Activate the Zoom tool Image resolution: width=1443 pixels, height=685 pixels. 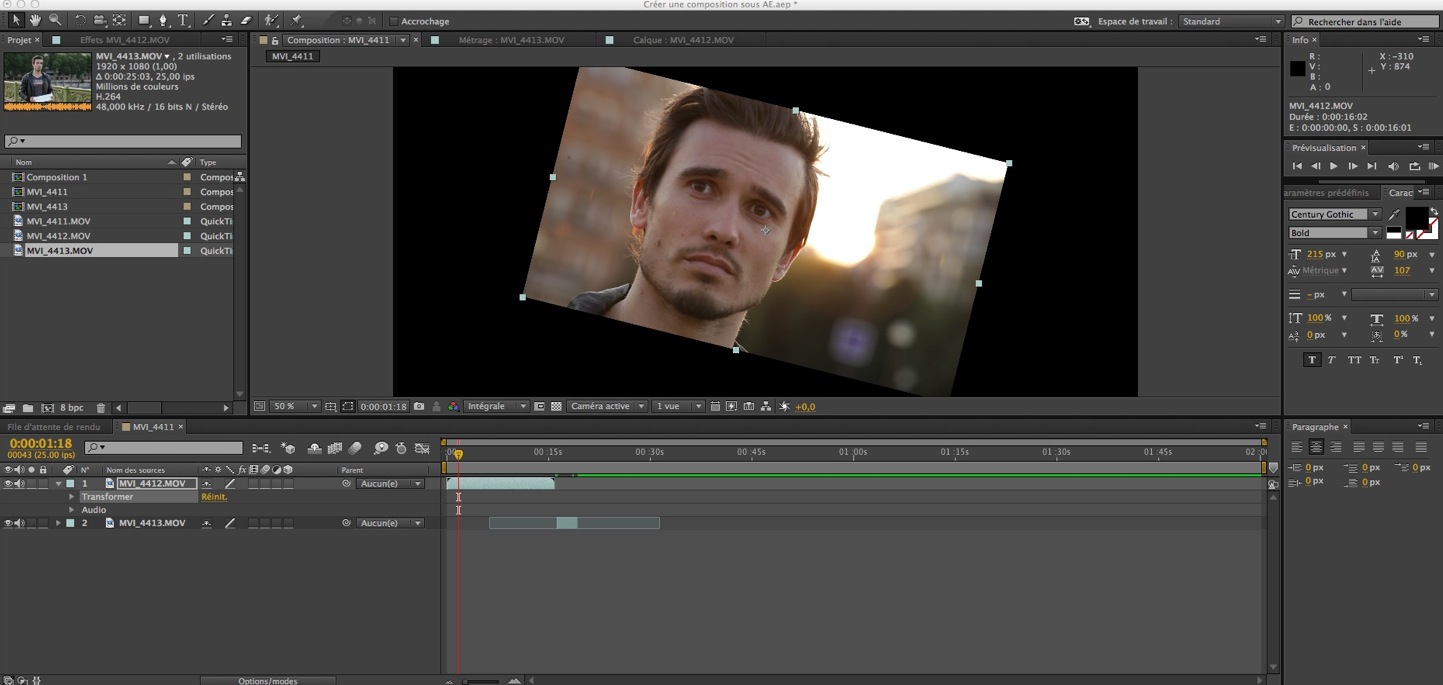55,20
